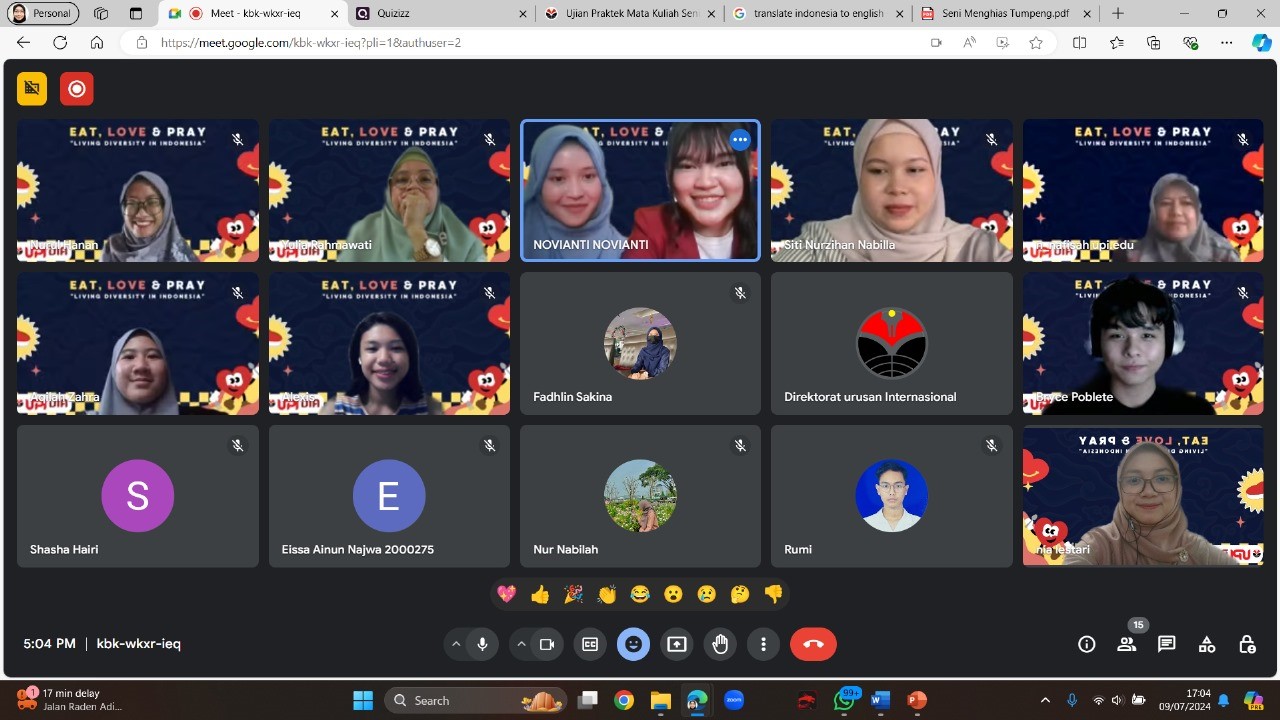Viewport: 1280px width, 720px height.
Task: Open the Personal profile menu
Action: (42, 14)
